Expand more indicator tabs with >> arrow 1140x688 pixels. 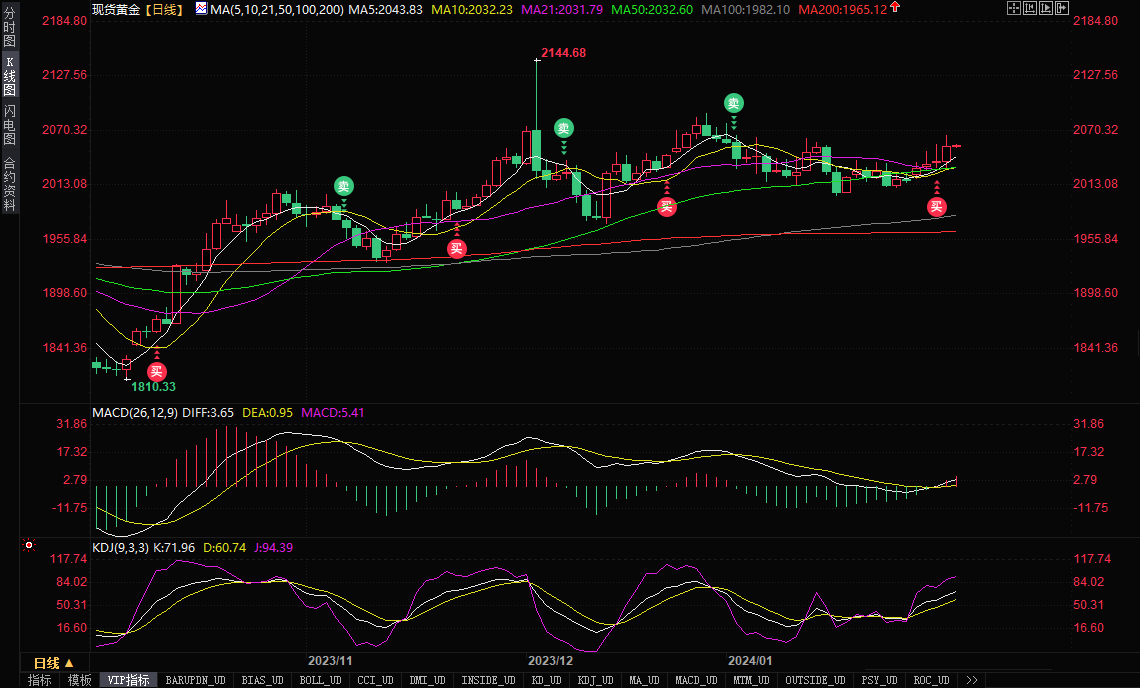[971, 680]
